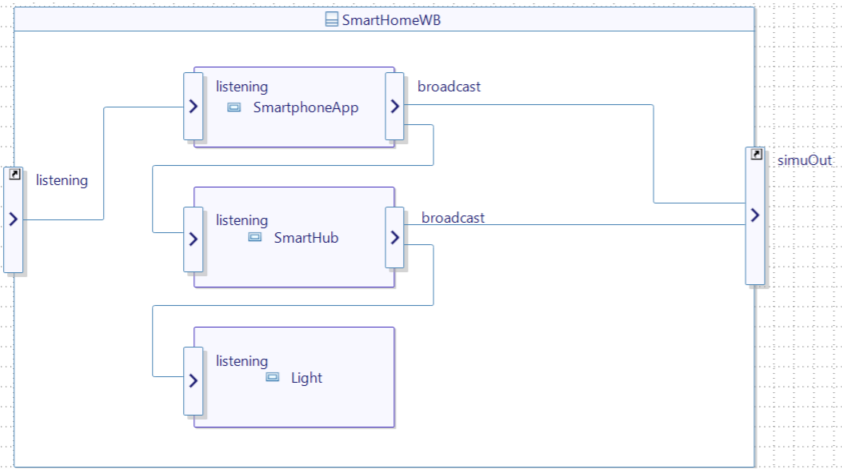Select the broadcast label next to SmartHub

(x=453, y=218)
